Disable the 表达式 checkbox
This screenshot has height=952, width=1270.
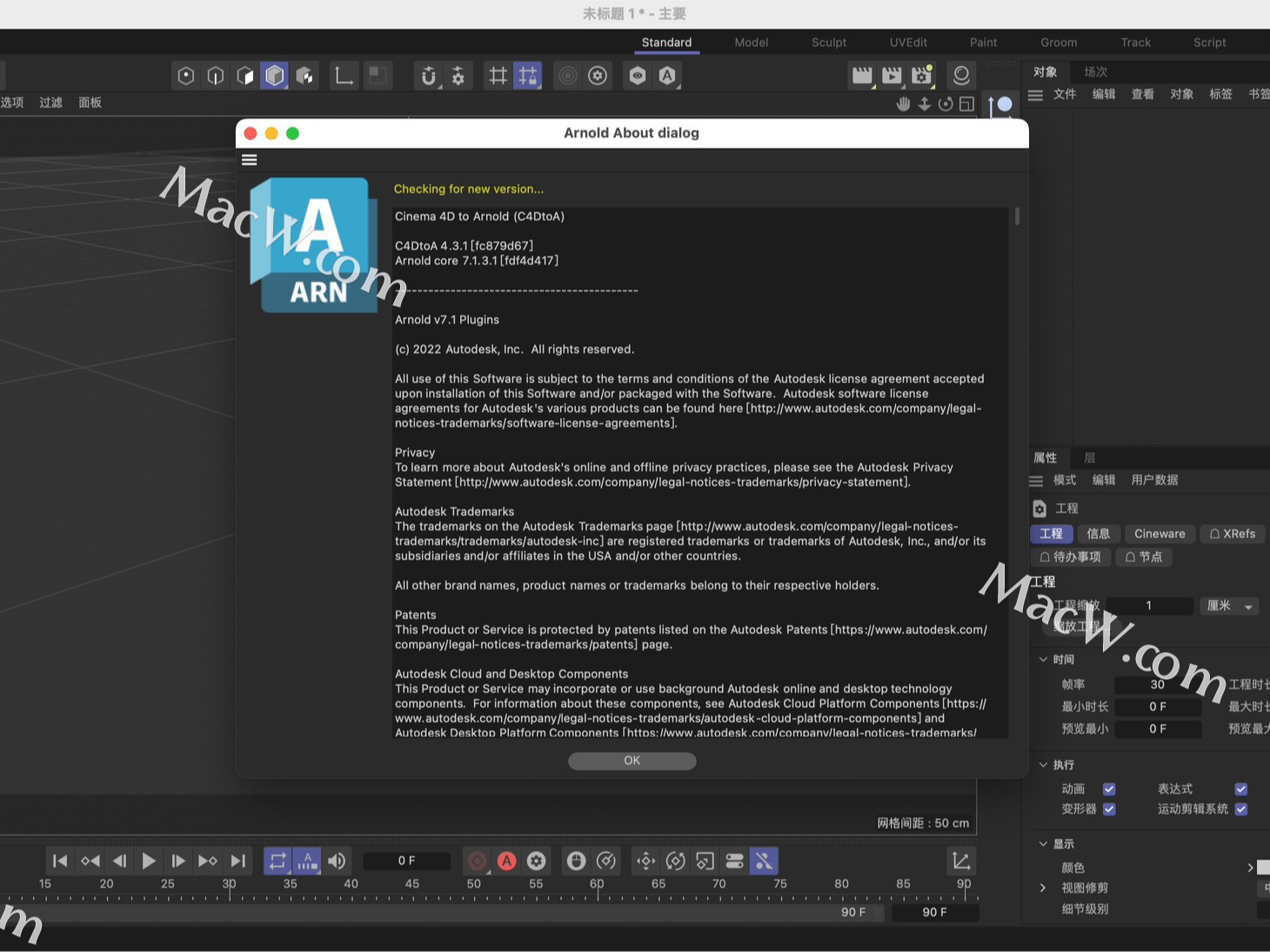[1241, 789]
